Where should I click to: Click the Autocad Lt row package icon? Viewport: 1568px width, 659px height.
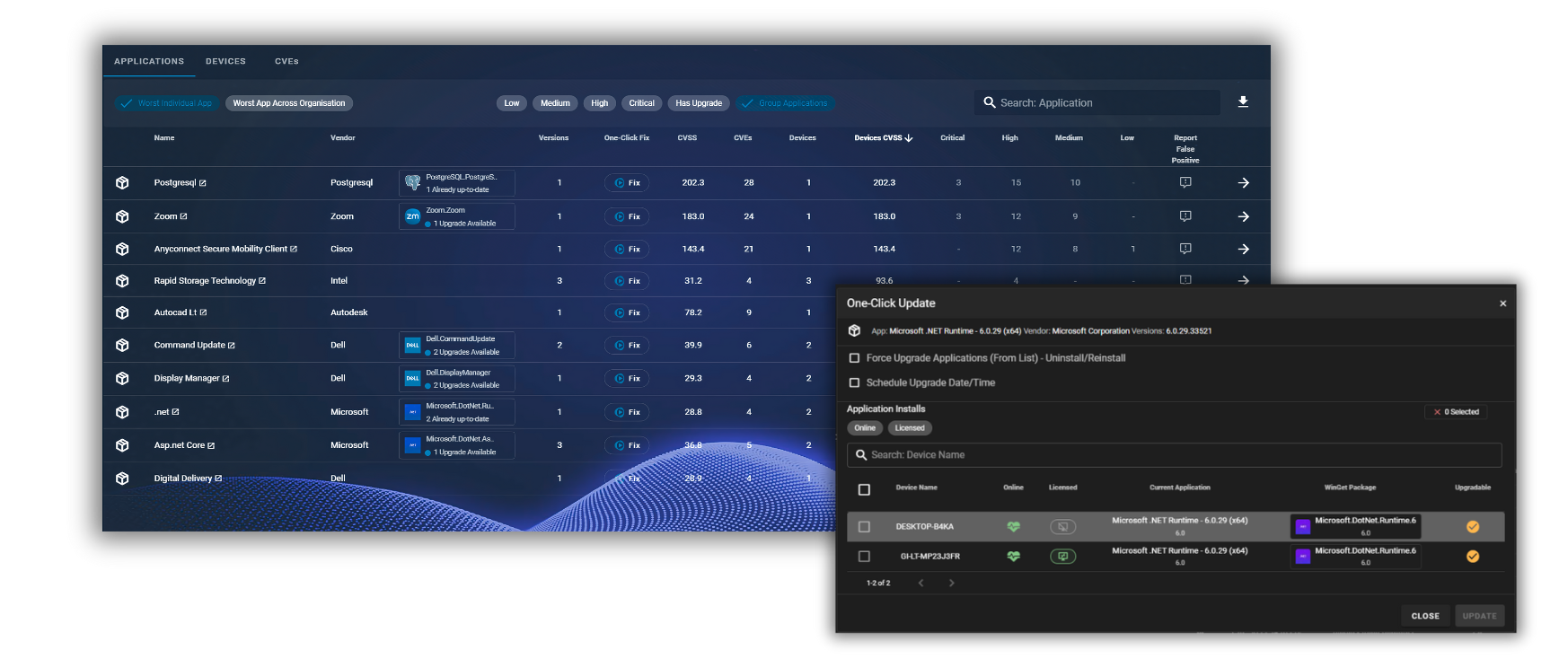[x=122, y=312]
